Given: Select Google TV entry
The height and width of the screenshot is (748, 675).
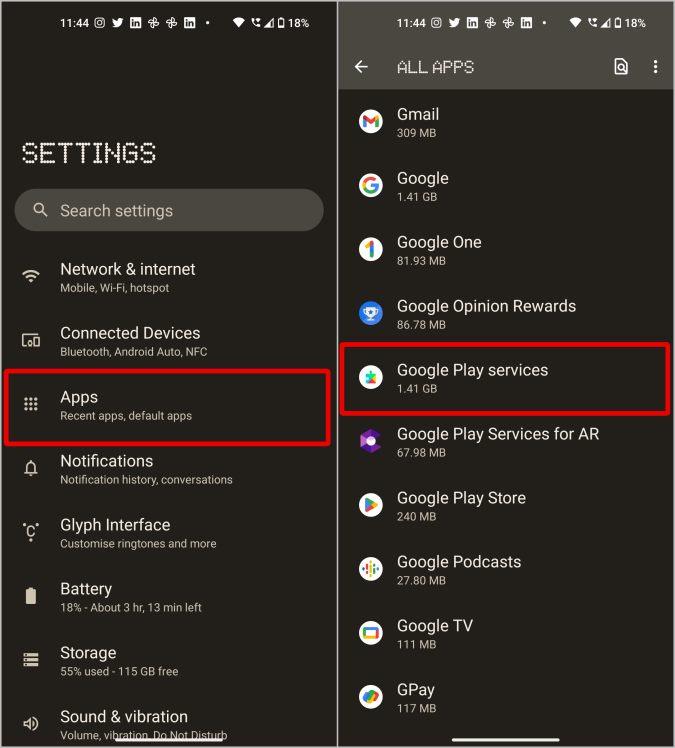Looking at the screenshot, I should pos(506,634).
